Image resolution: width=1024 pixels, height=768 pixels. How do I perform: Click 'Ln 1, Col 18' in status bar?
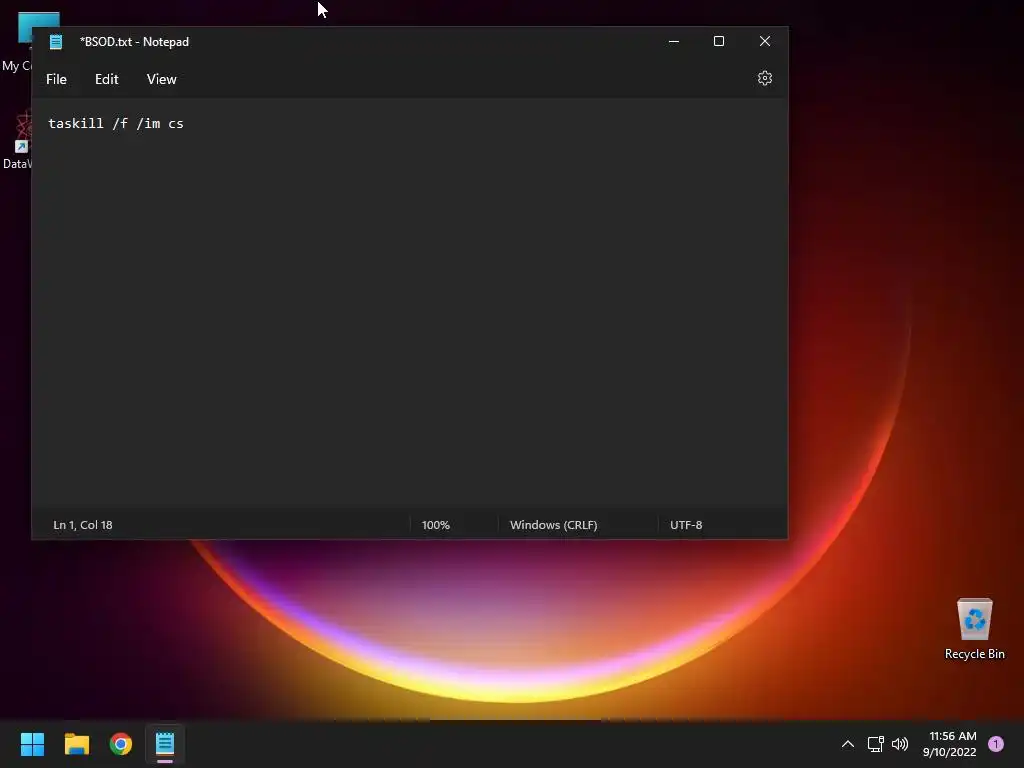(83, 525)
